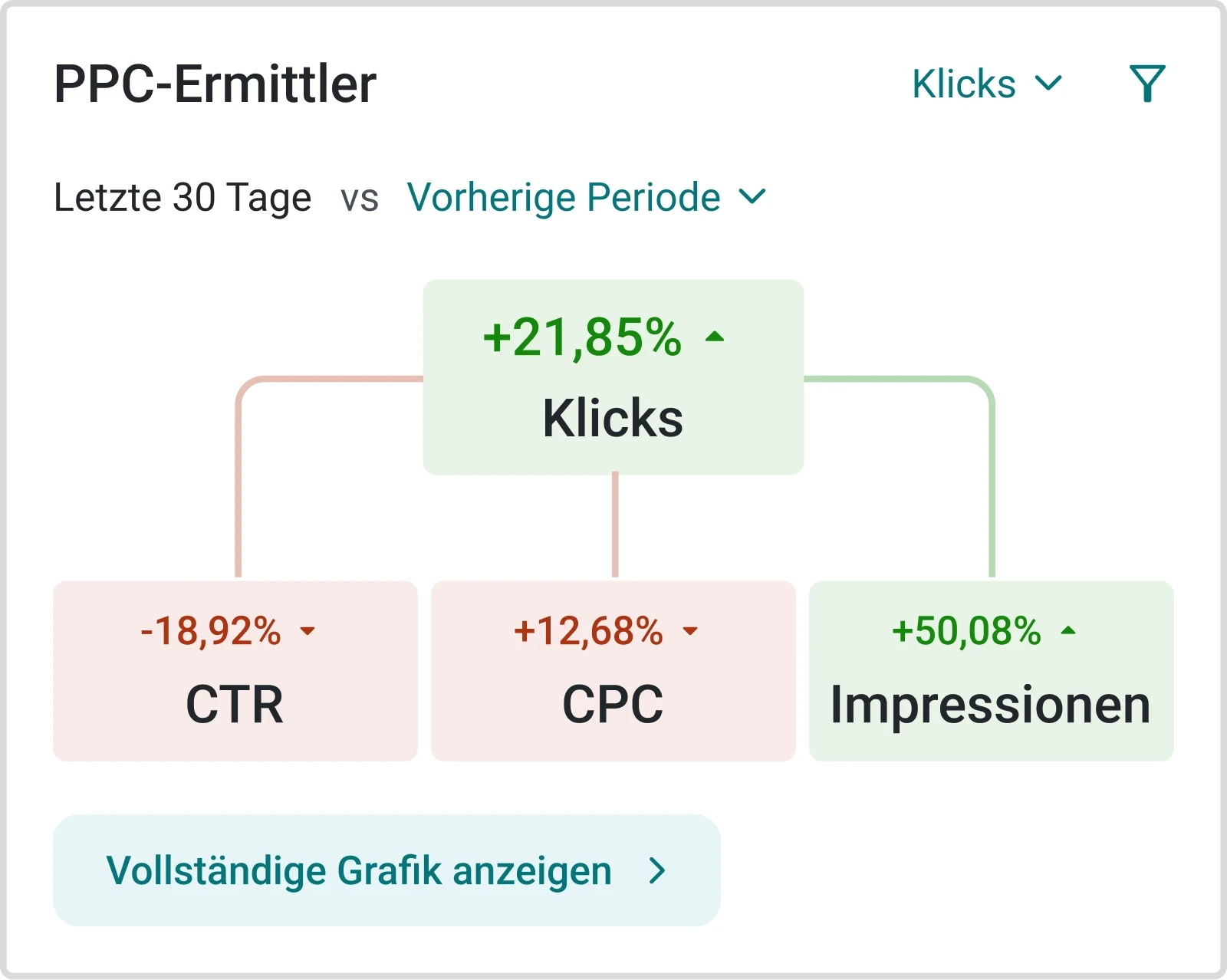
Task: Expand the chevron next to top-right Klicks
Action: pyautogui.click(x=1048, y=83)
